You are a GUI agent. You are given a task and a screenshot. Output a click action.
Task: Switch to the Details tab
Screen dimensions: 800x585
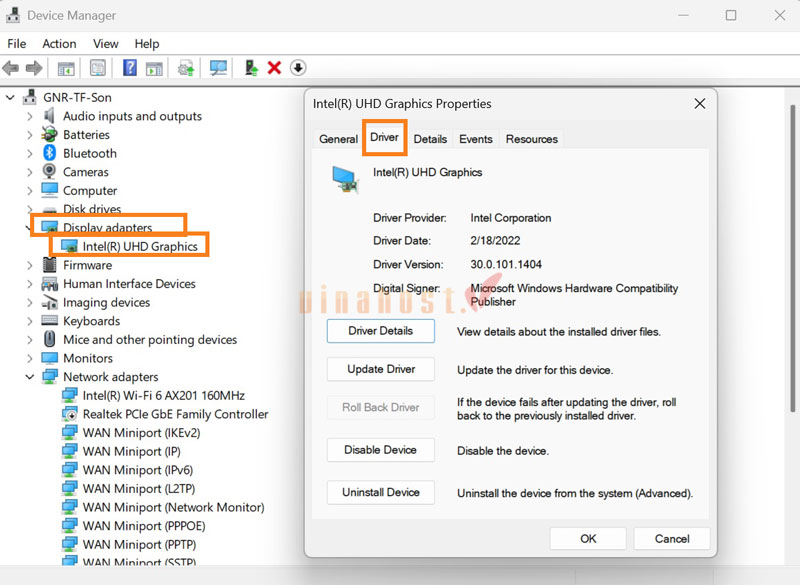tap(430, 139)
